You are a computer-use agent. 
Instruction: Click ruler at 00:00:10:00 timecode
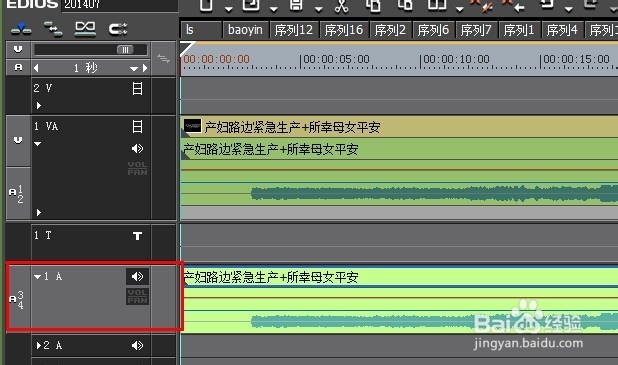(456, 60)
